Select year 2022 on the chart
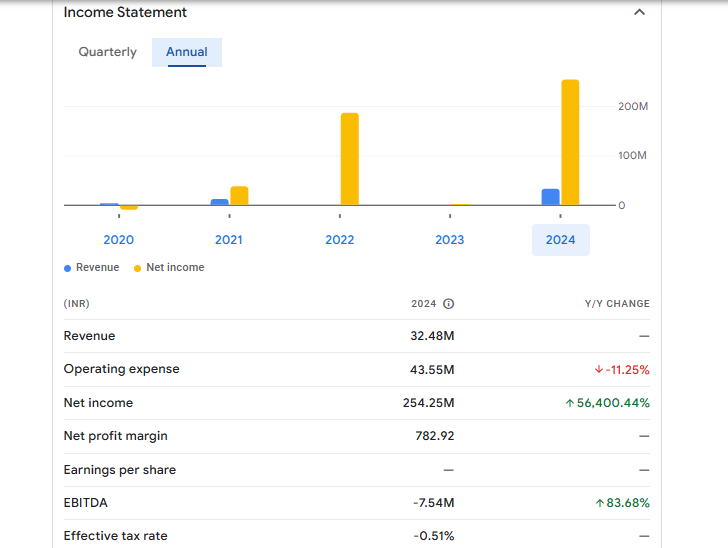 pyautogui.click(x=339, y=240)
